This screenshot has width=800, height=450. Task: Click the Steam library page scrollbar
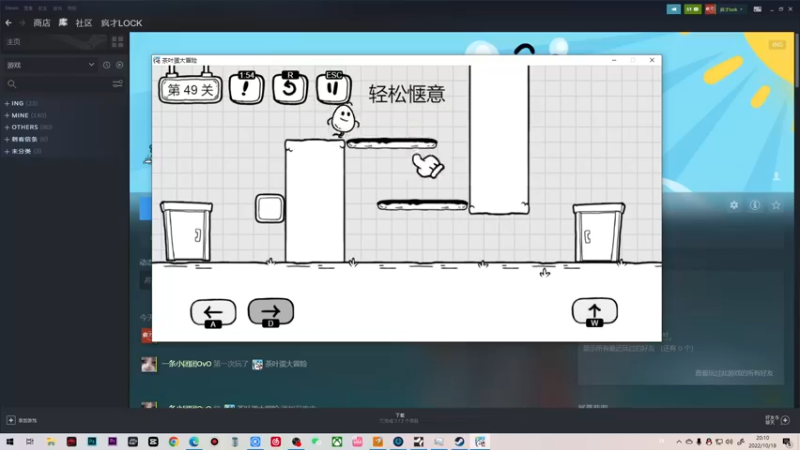click(x=797, y=60)
